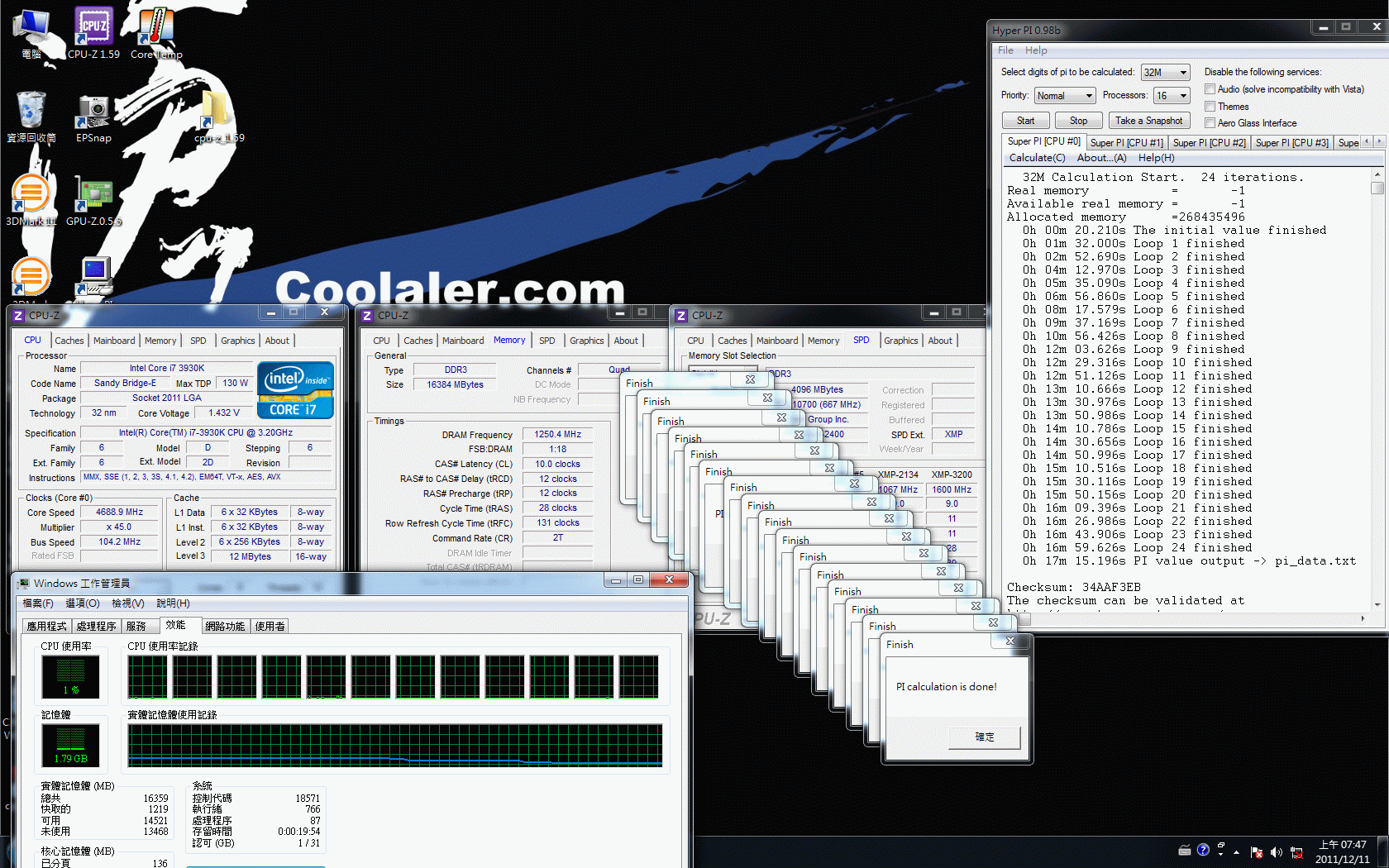Viewport: 1389px width, 868px height.
Task: Click the orange desktop icon below 3DMark 11
Action: click(31, 276)
